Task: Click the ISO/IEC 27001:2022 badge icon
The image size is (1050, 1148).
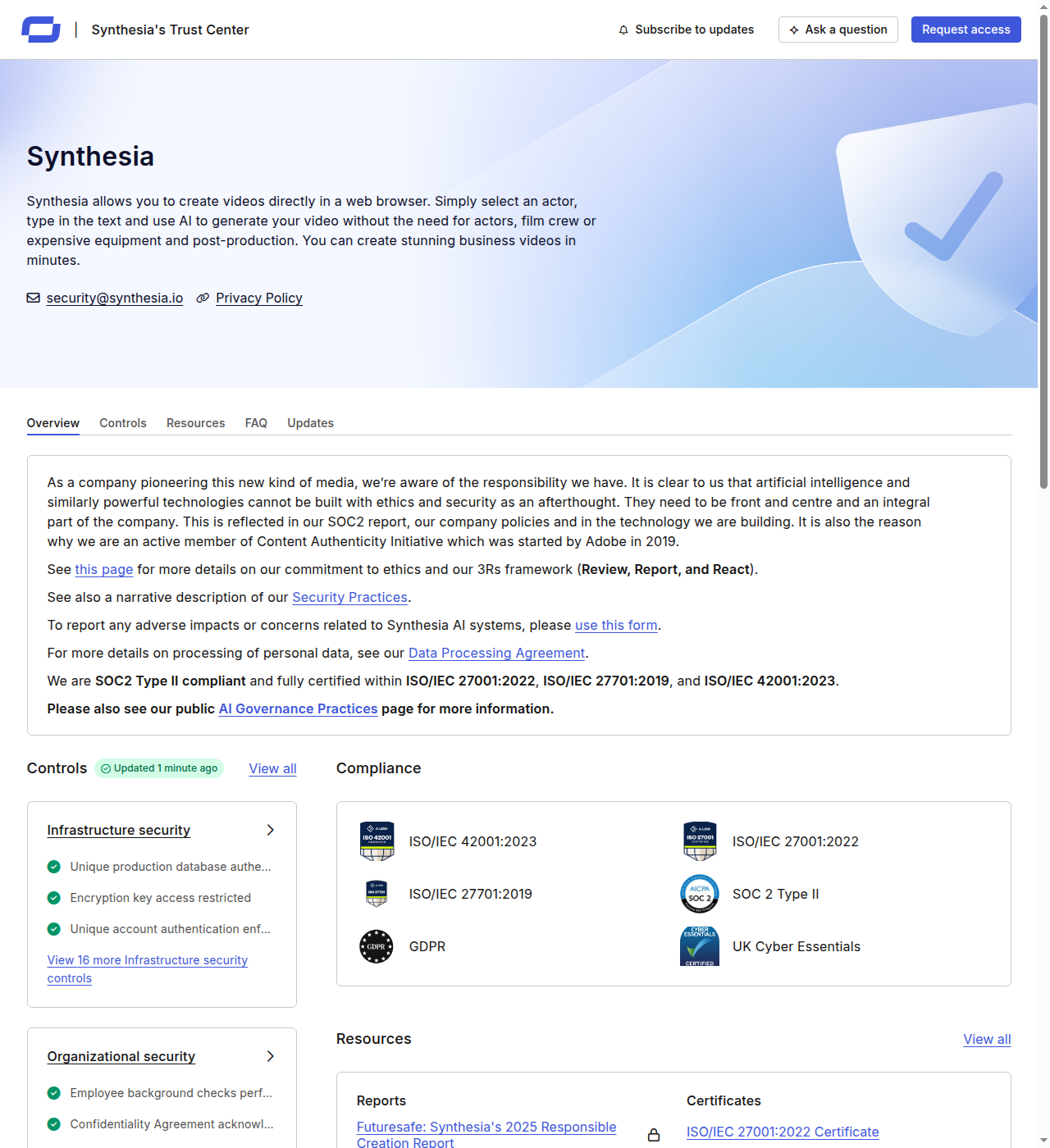Action: 701,841
